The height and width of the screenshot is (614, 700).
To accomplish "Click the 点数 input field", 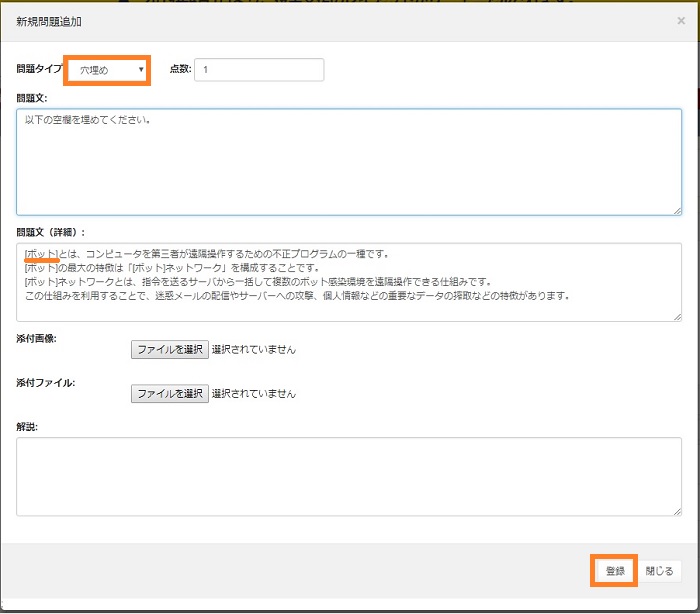I will pyautogui.click(x=259, y=70).
